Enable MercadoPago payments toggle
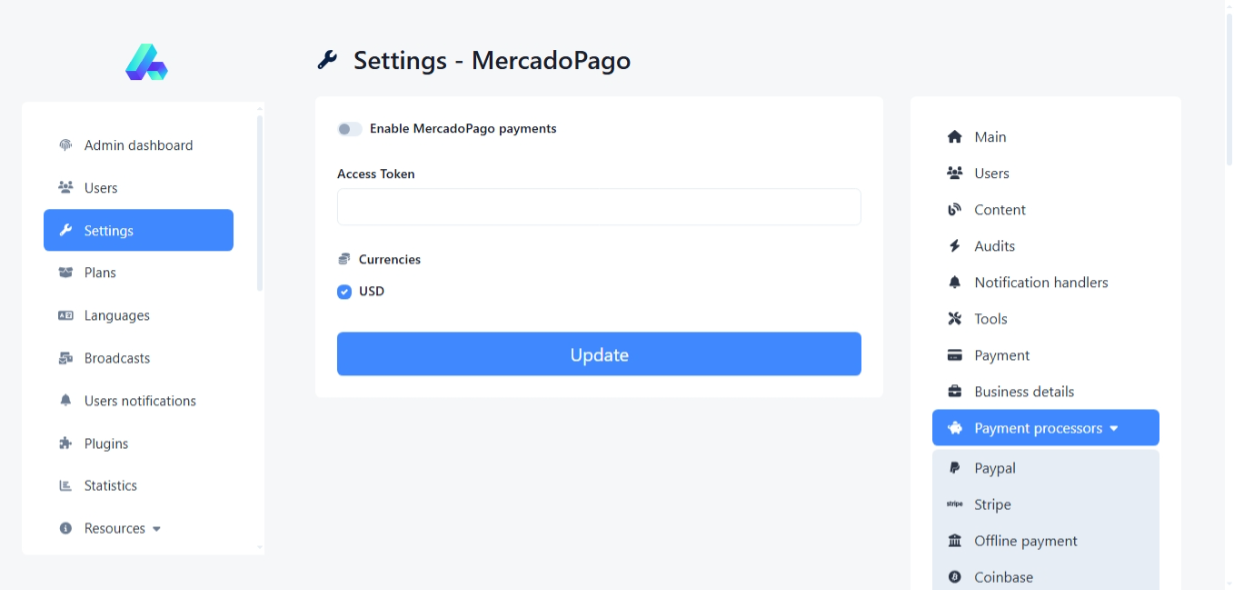This screenshot has width=1234, height=590. coord(349,129)
